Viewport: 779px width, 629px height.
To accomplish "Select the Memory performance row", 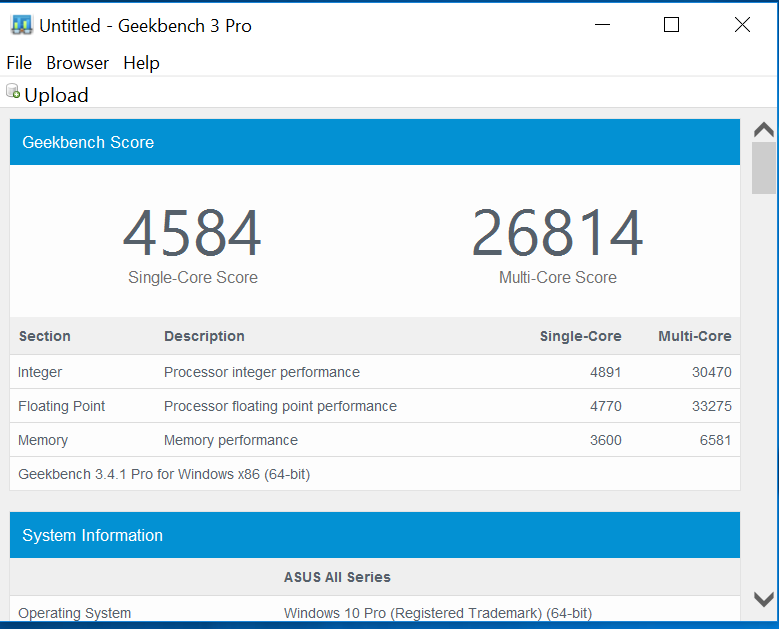I will click(x=374, y=440).
